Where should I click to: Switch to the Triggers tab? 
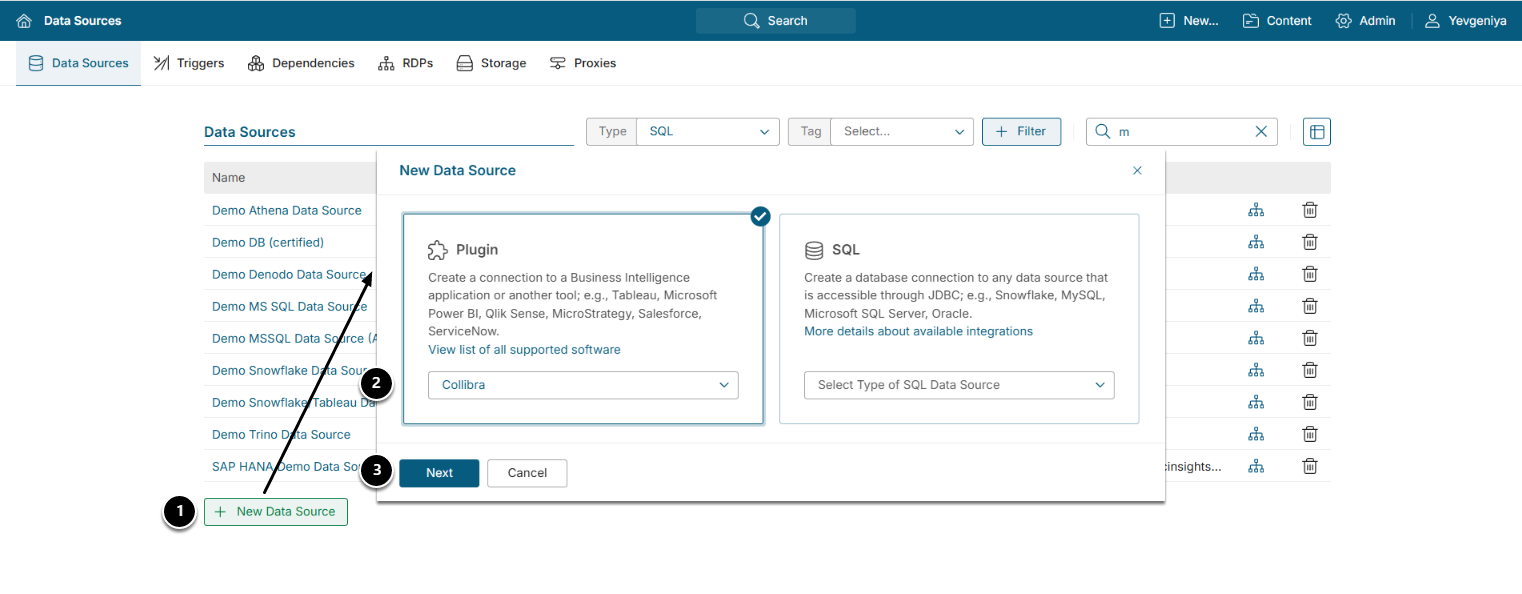[189, 63]
